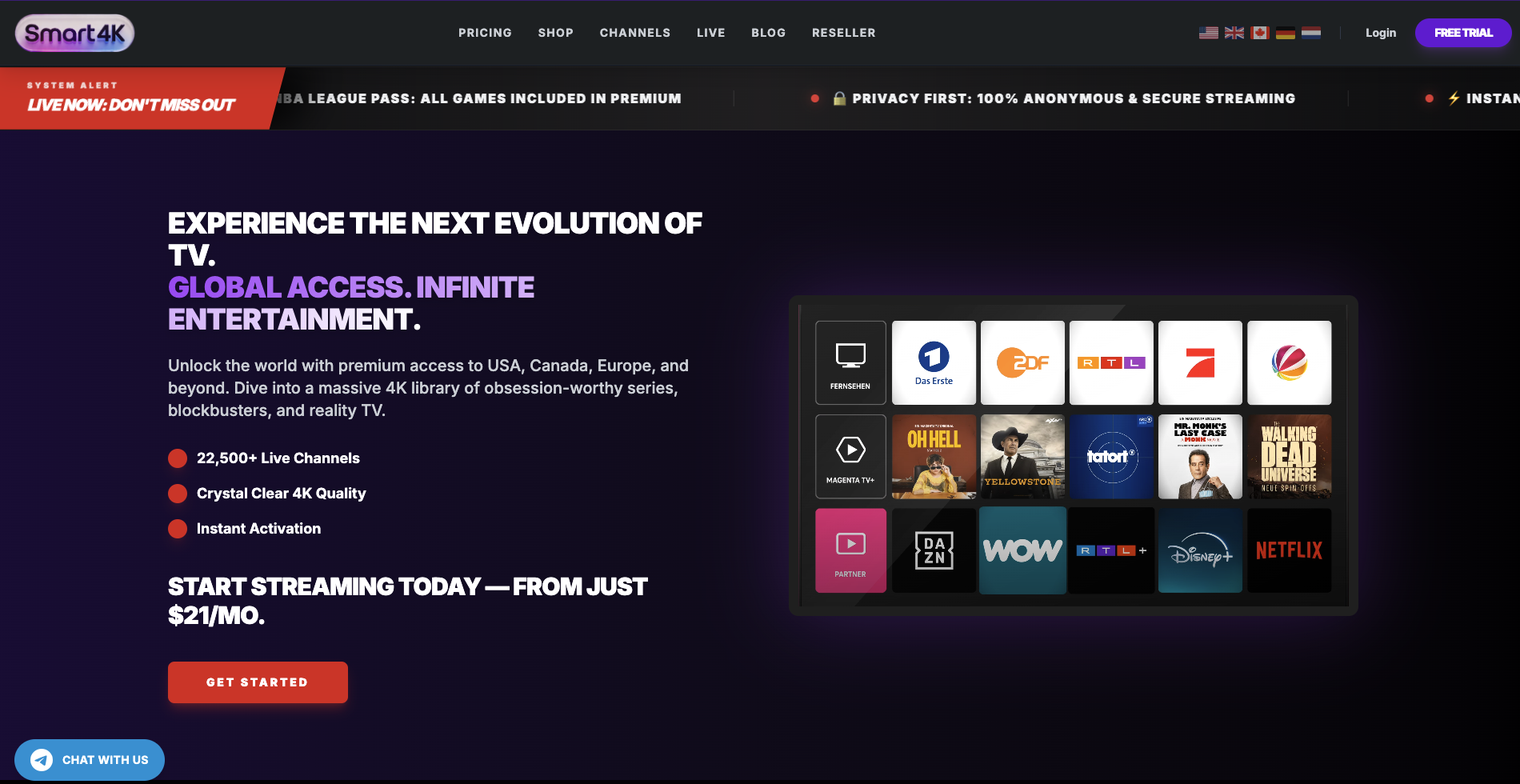Screen dimensions: 1520x784
Task: Open the ZDF channel tile
Action: [x=1022, y=362]
